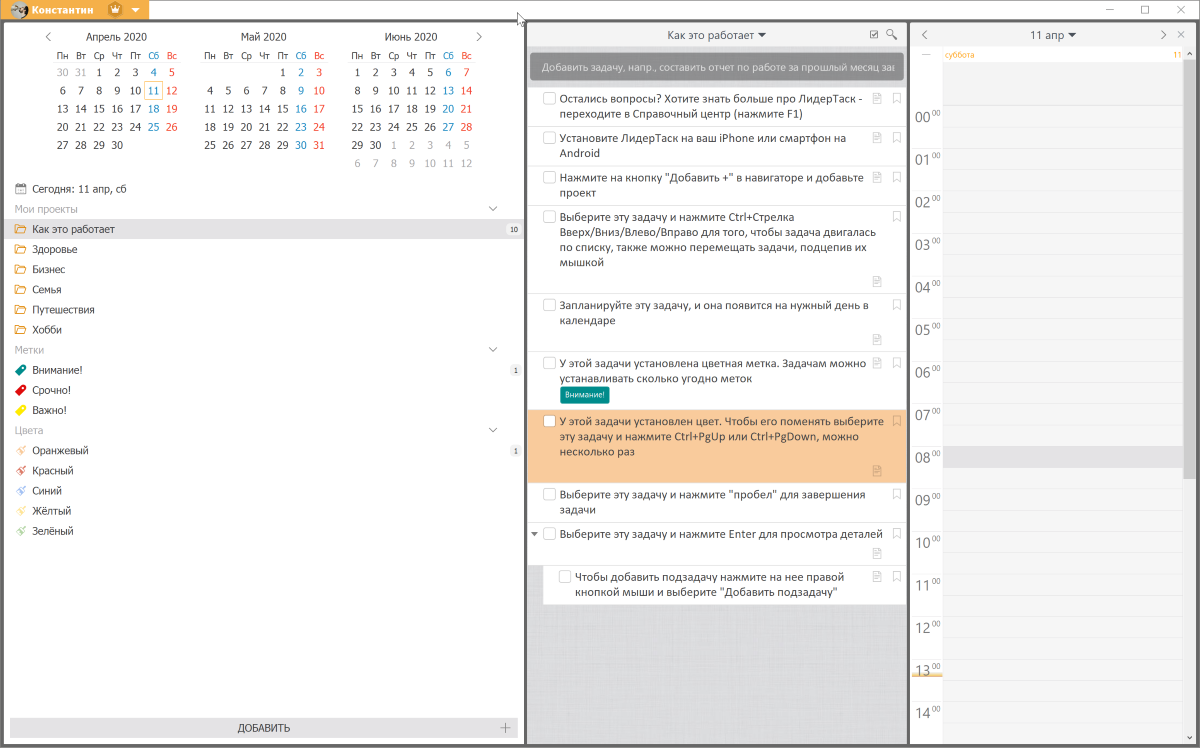Click the folder icon of Бизнес project

click(x=21, y=270)
